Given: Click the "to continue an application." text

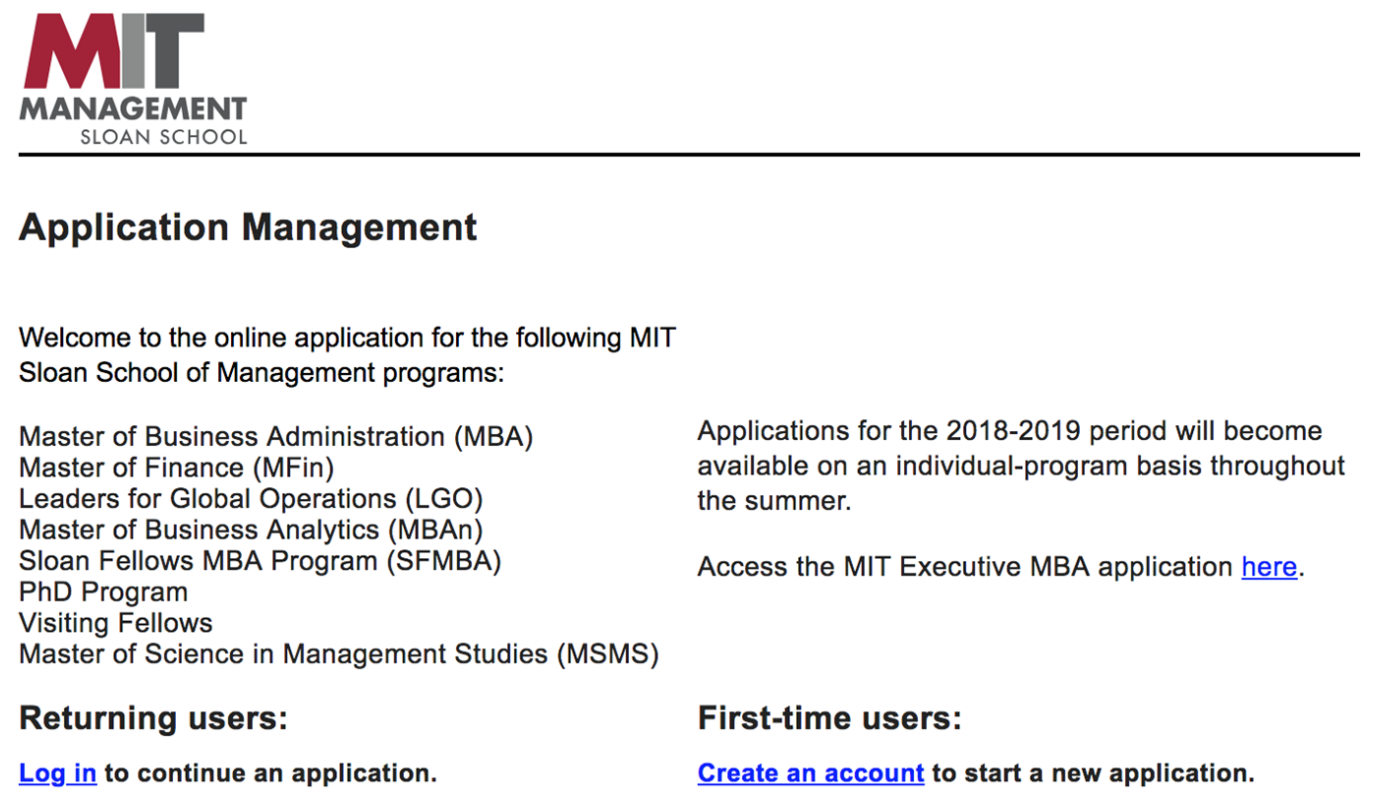Looking at the screenshot, I should coord(270,773).
